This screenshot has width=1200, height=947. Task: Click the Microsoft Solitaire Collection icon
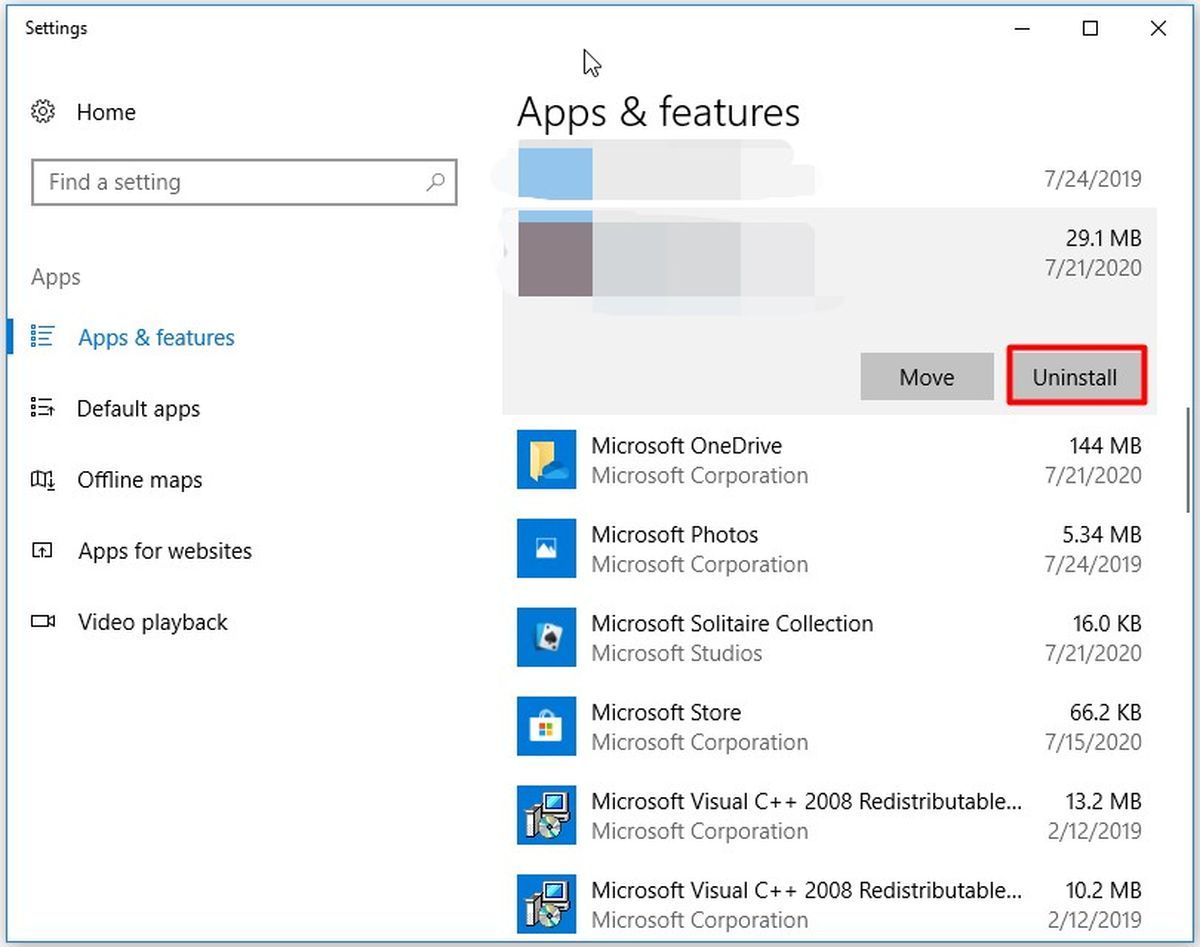pyautogui.click(x=546, y=637)
